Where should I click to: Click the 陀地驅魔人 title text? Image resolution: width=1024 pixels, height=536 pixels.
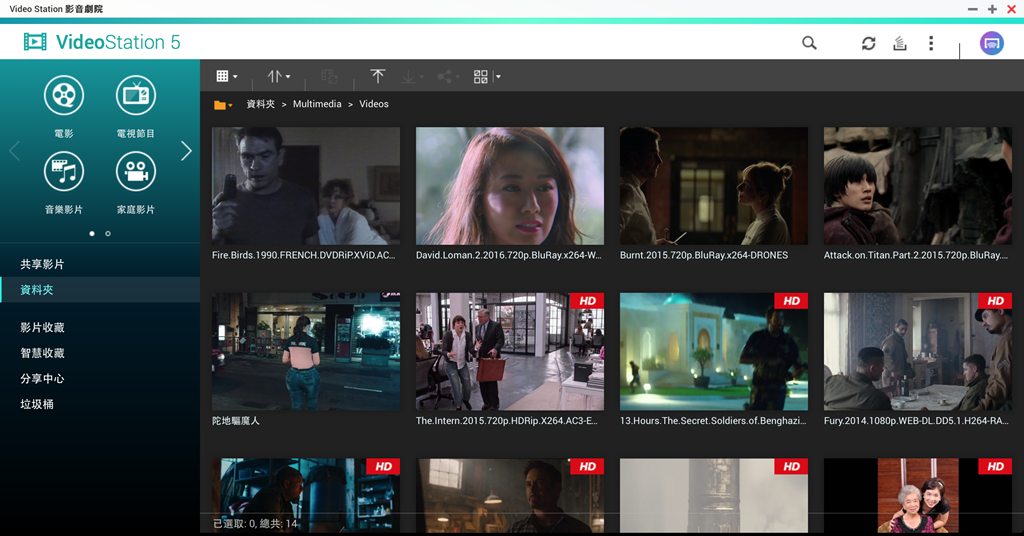pos(236,421)
